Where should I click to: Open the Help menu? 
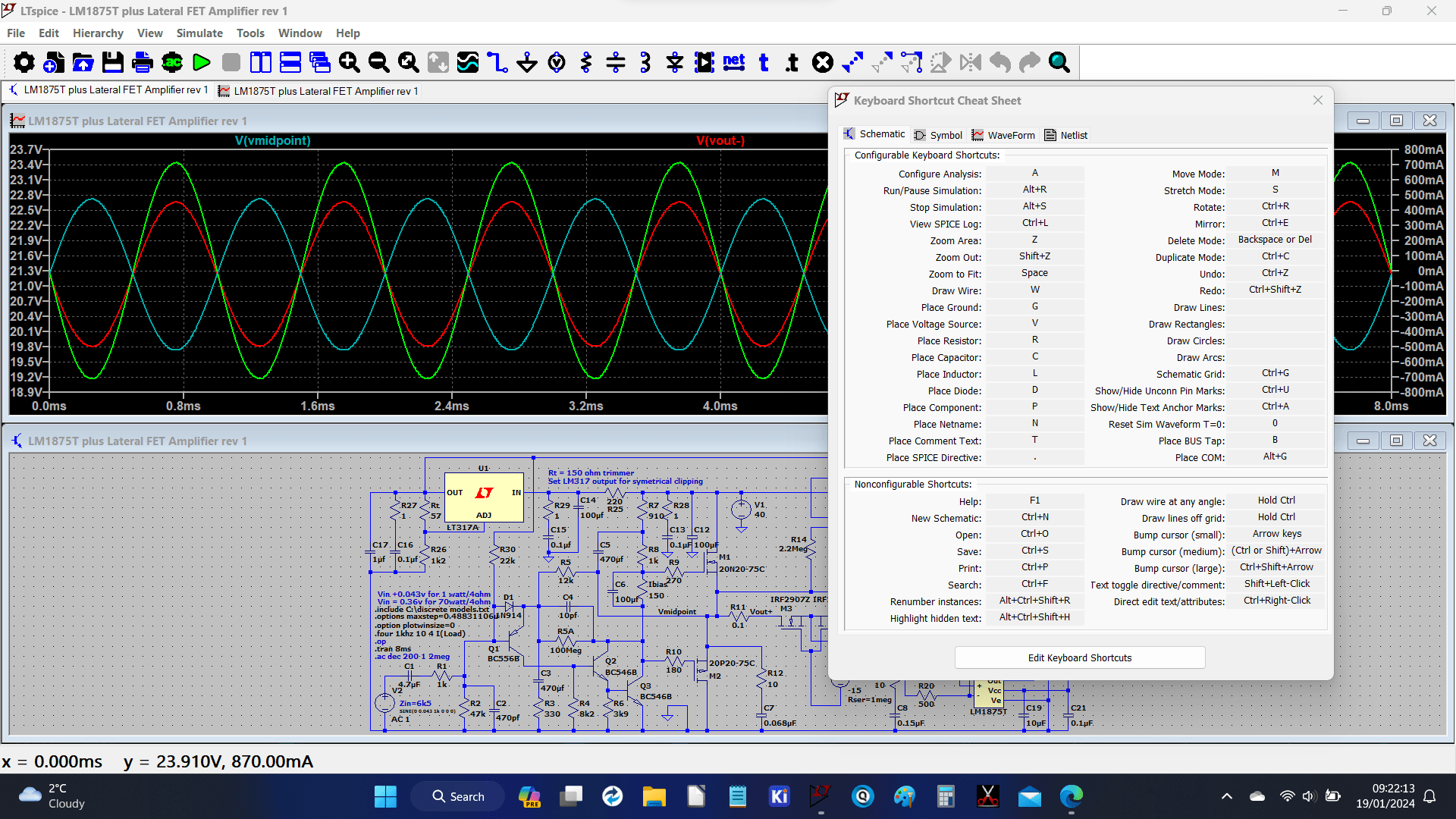[x=348, y=33]
